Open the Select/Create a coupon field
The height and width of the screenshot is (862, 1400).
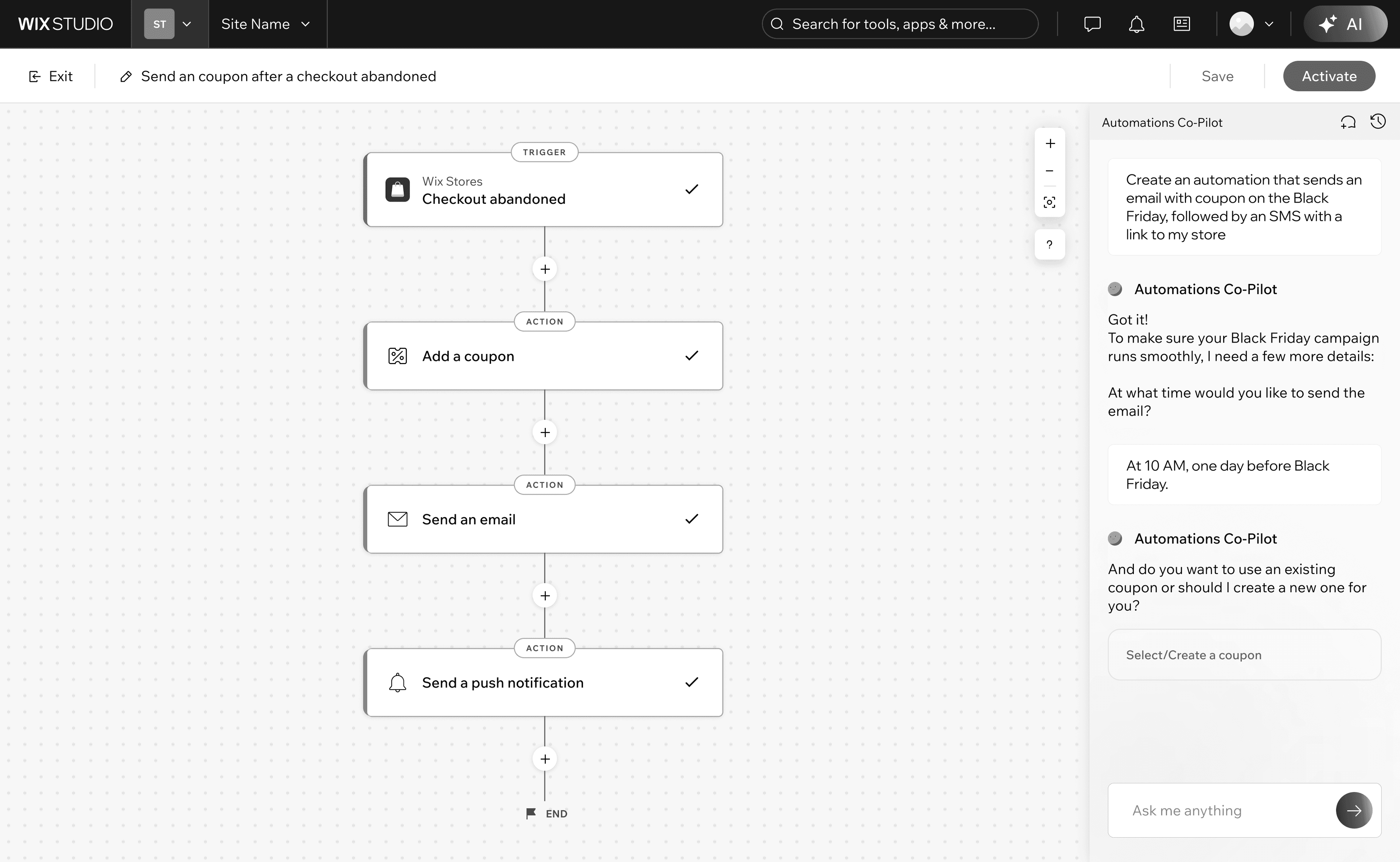(1244, 655)
